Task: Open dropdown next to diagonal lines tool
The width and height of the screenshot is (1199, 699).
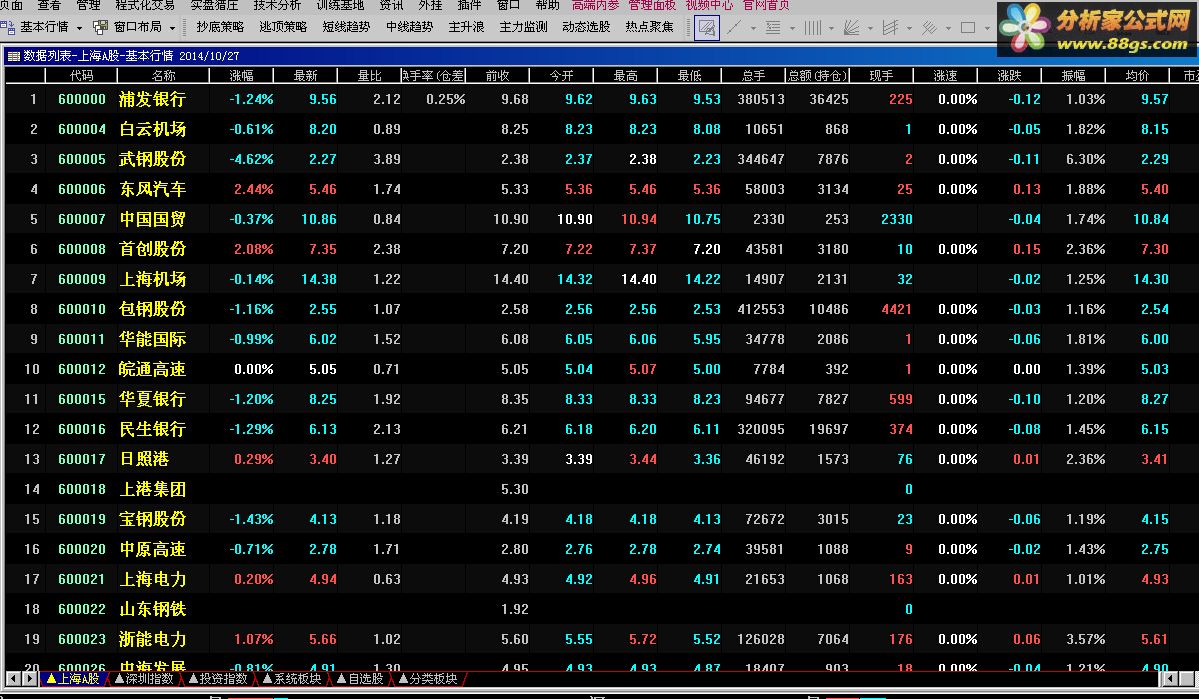Action: 948,28
